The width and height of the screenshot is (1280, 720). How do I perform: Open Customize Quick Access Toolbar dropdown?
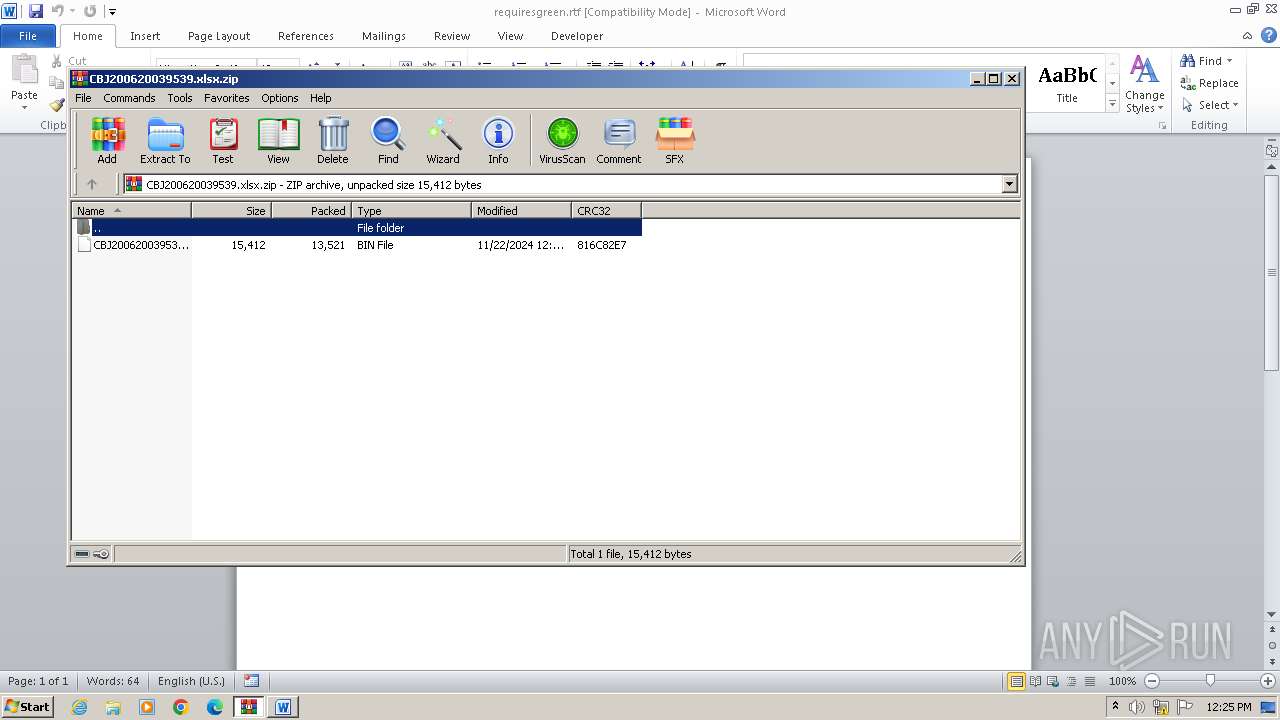(112, 12)
